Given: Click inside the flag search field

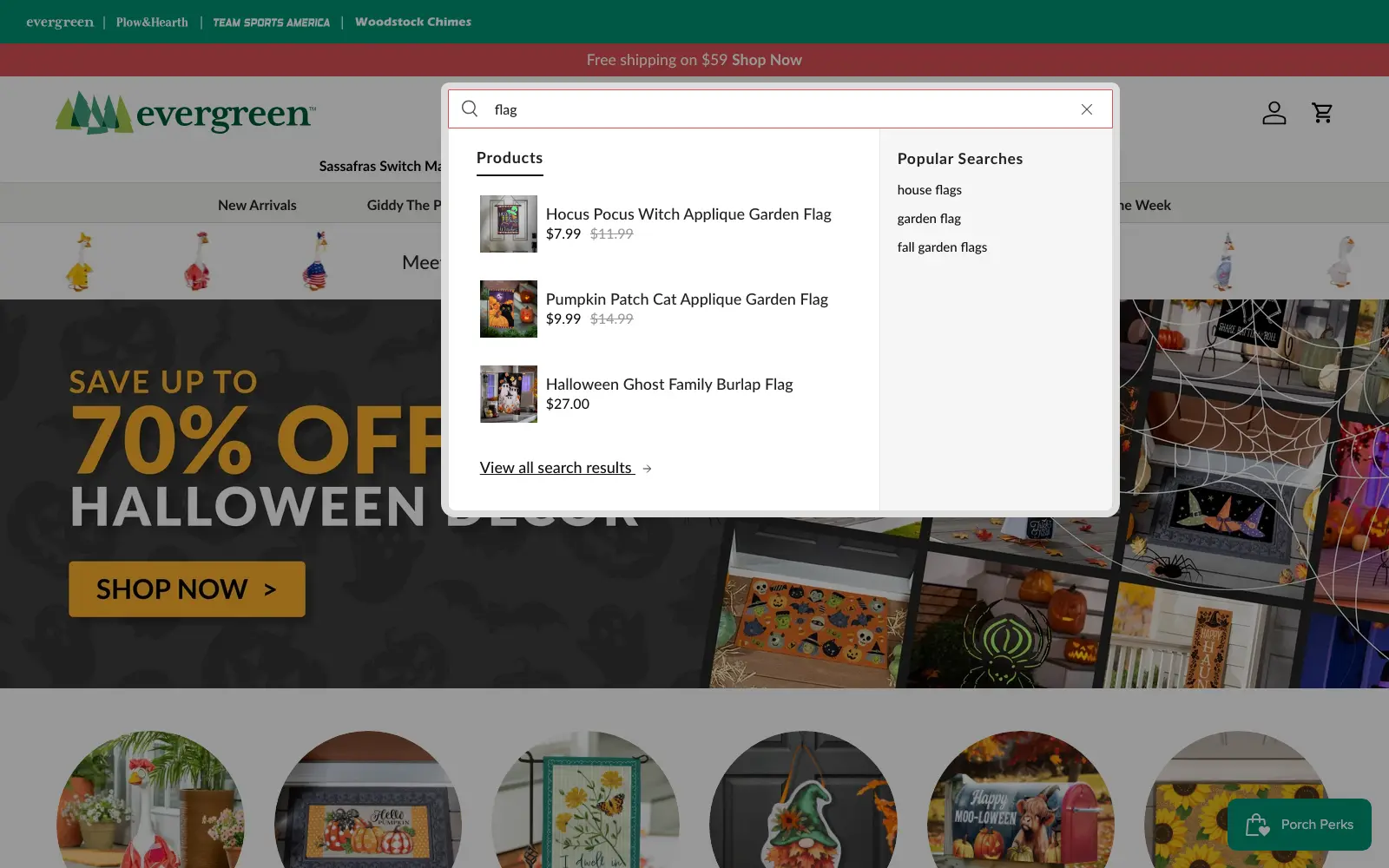Looking at the screenshot, I should pos(780,109).
